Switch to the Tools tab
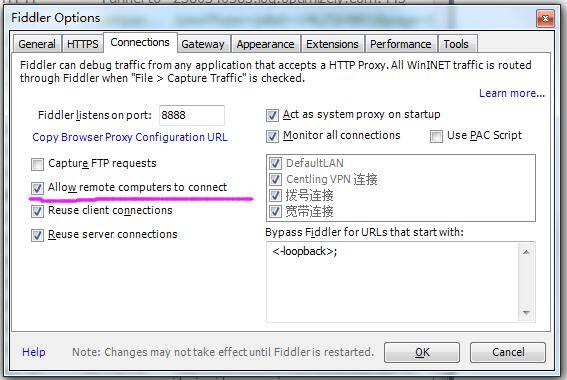Image resolution: width=567 pixels, height=380 pixels. point(457,44)
